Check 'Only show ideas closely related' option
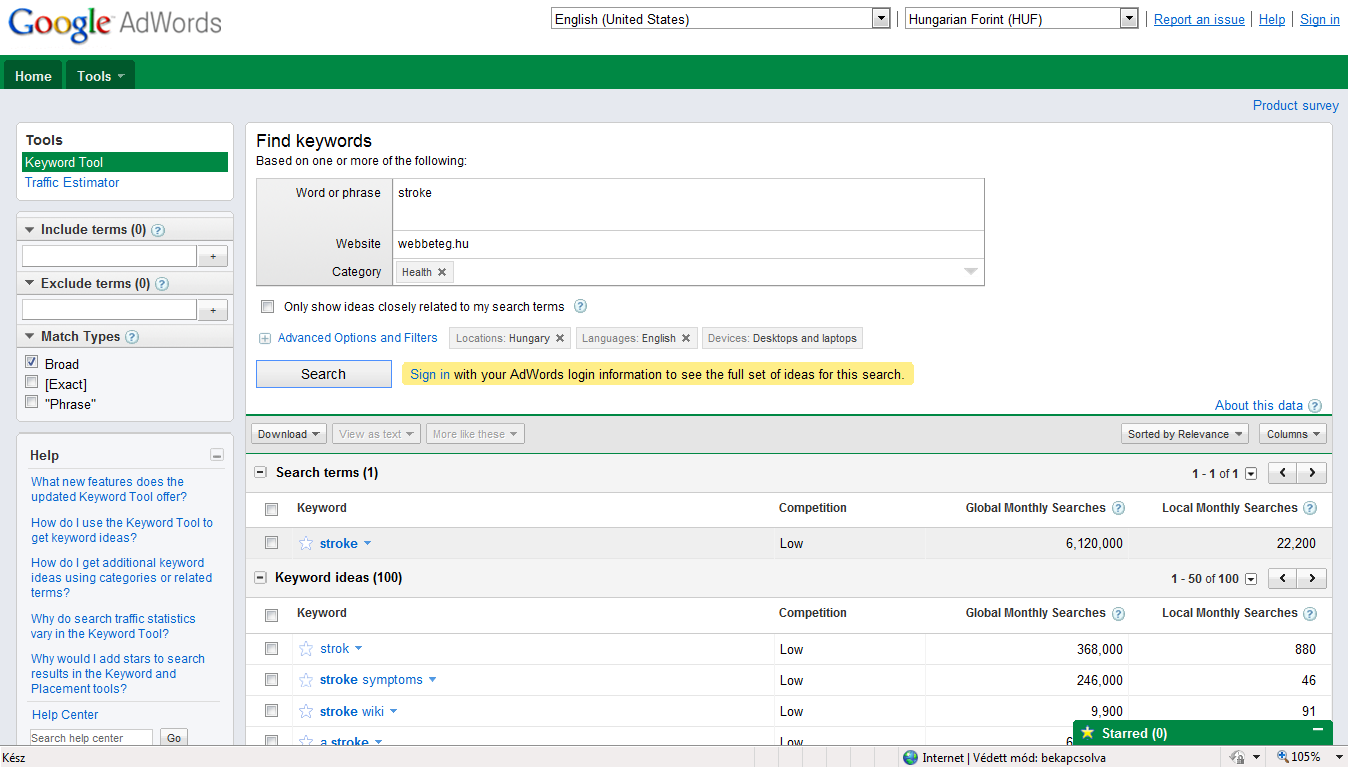The height and width of the screenshot is (767, 1348). pyautogui.click(x=267, y=307)
